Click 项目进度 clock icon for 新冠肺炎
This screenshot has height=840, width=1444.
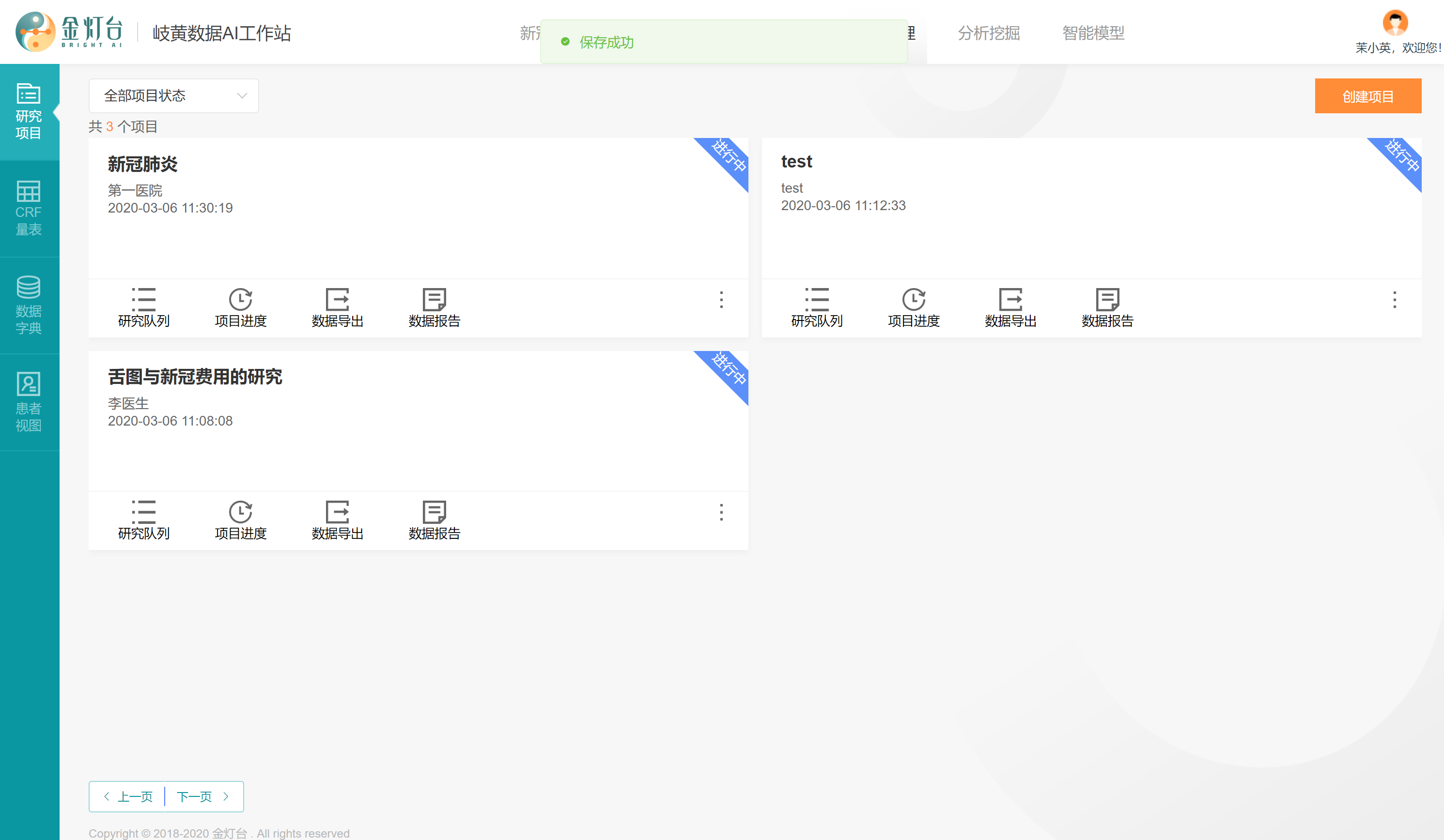[240, 299]
